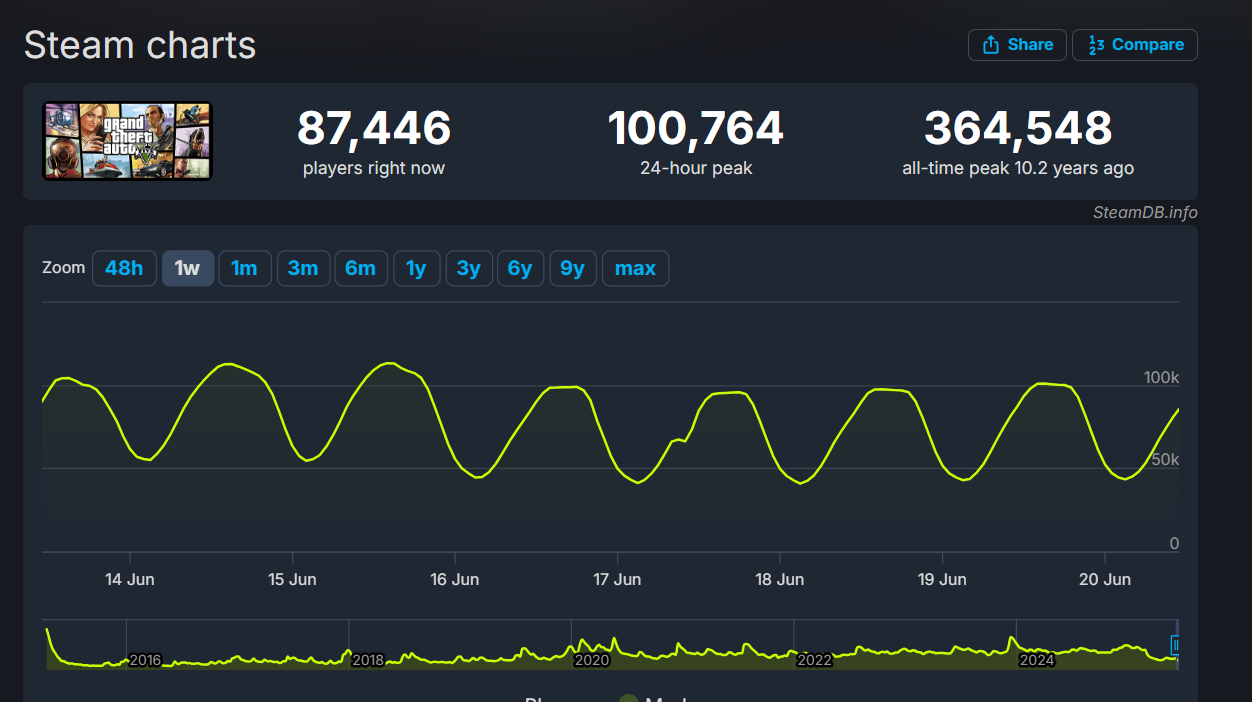This screenshot has height=702, width=1252.
Task: Click 2018 on the navigator timeline
Action: point(368,660)
